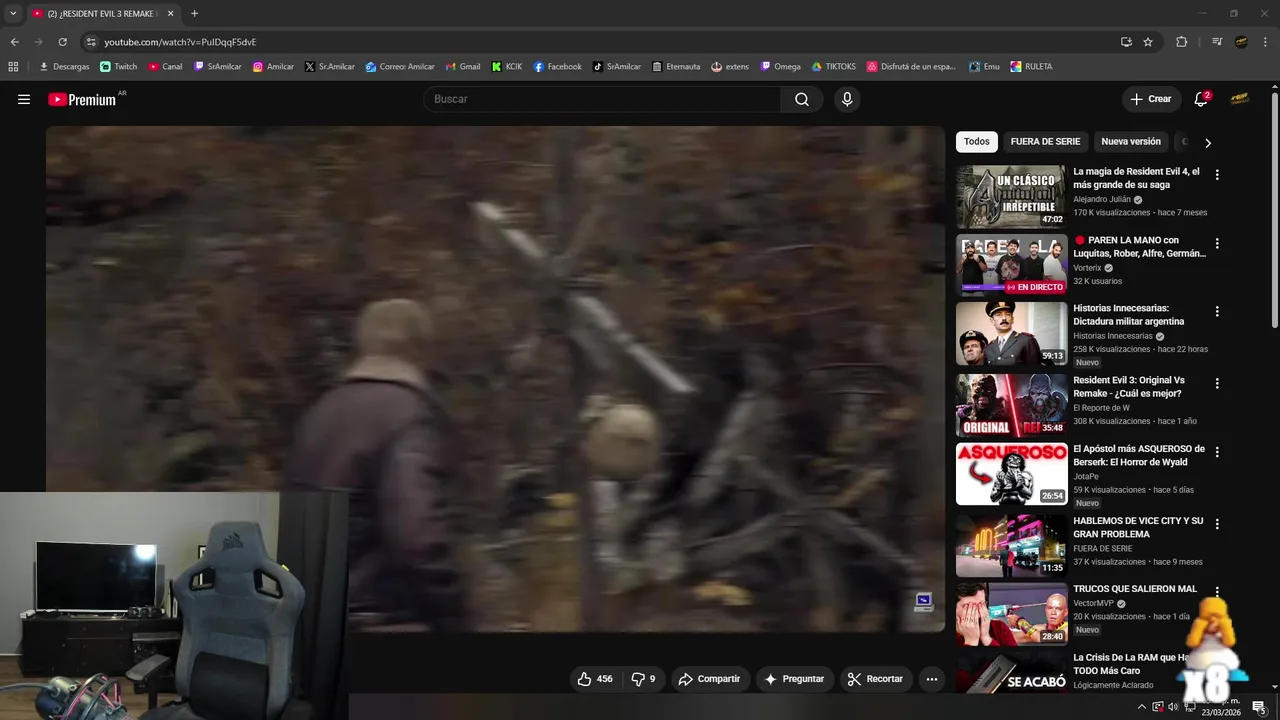Open El Apóstol más ASQUEROSO video title
Viewport: 1280px width, 720px height.
coord(1139,455)
